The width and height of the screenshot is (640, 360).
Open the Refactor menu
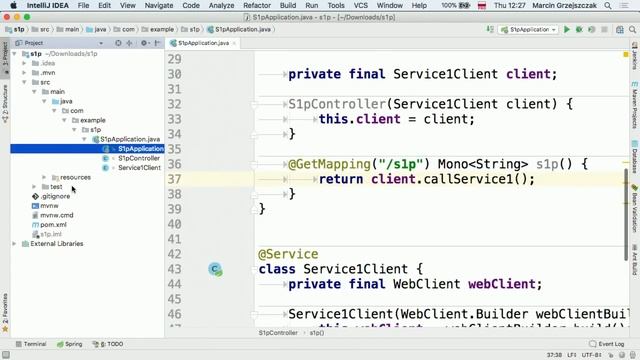[257, 6]
